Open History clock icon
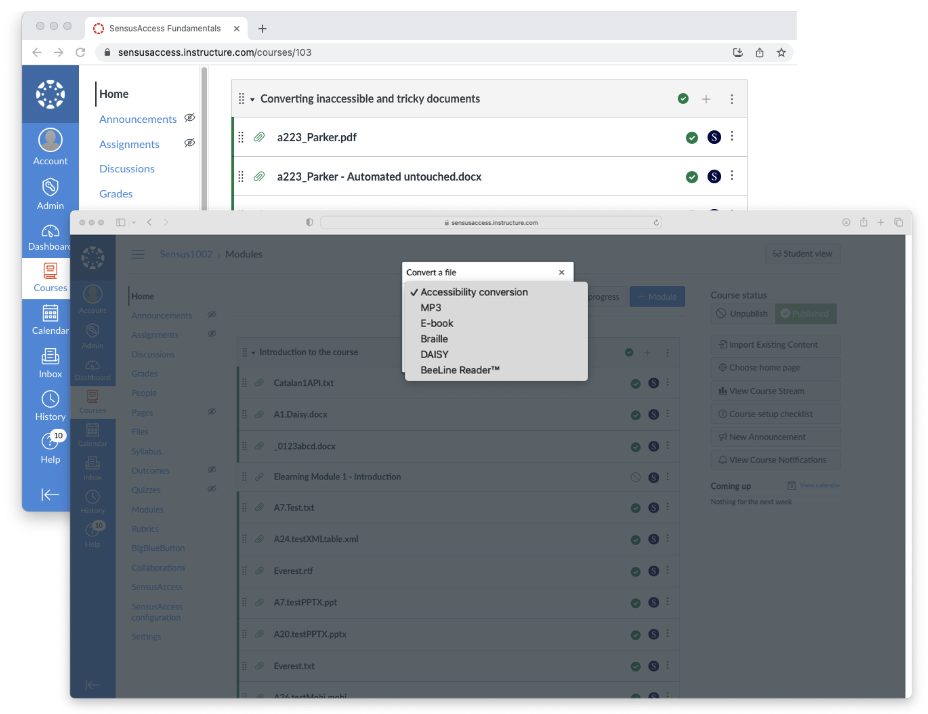Screen dimensions: 928x714 (50, 400)
